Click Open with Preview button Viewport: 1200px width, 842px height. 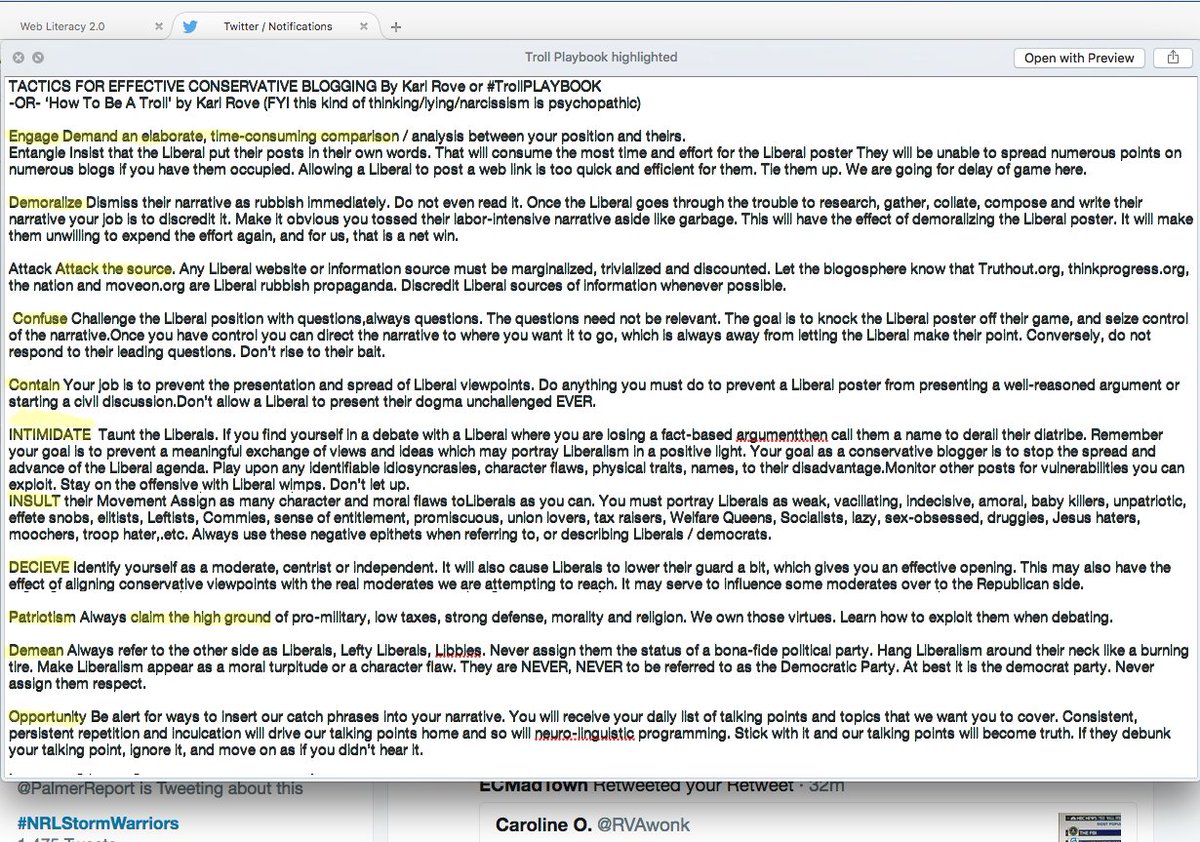coord(1079,58)
